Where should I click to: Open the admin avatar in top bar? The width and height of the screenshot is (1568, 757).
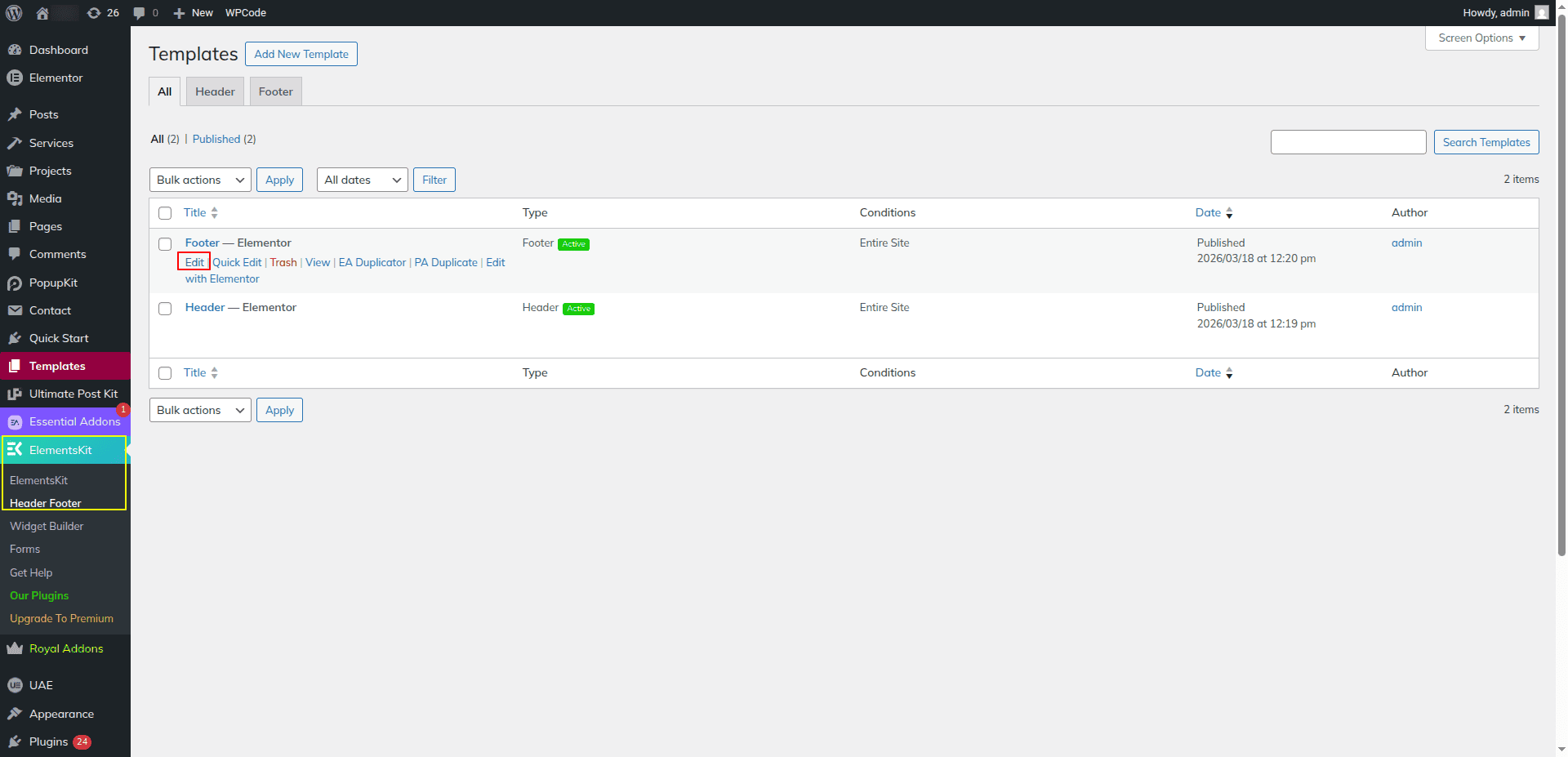pyautogui.click(x=1541, y=12)
